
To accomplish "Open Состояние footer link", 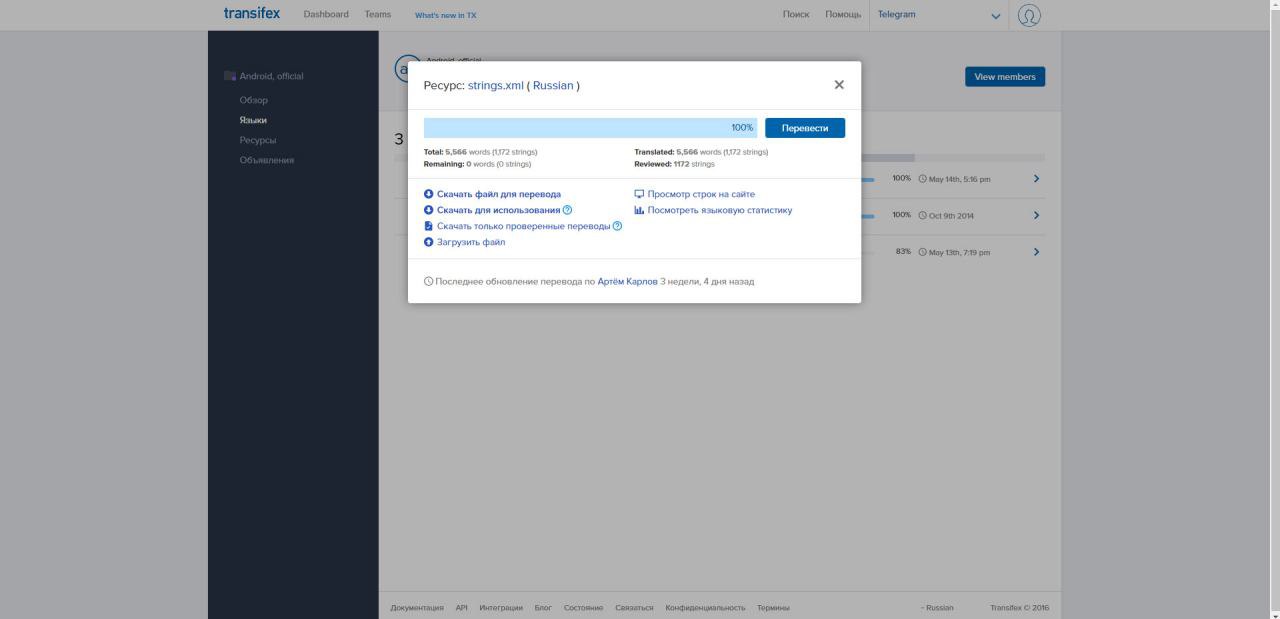I will click(x=583, y=608).
